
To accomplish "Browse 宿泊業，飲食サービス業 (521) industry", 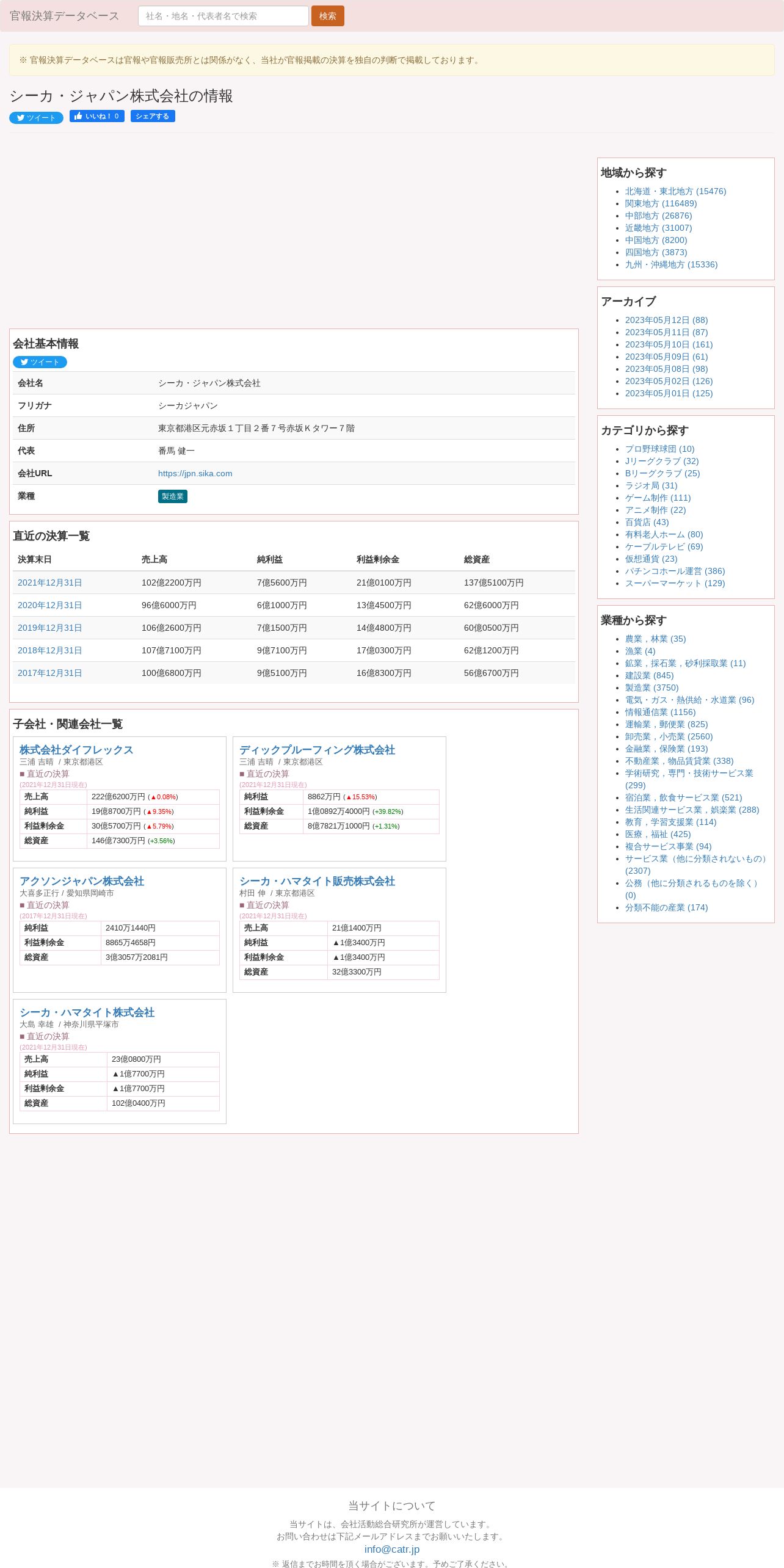I will [683, 797].
